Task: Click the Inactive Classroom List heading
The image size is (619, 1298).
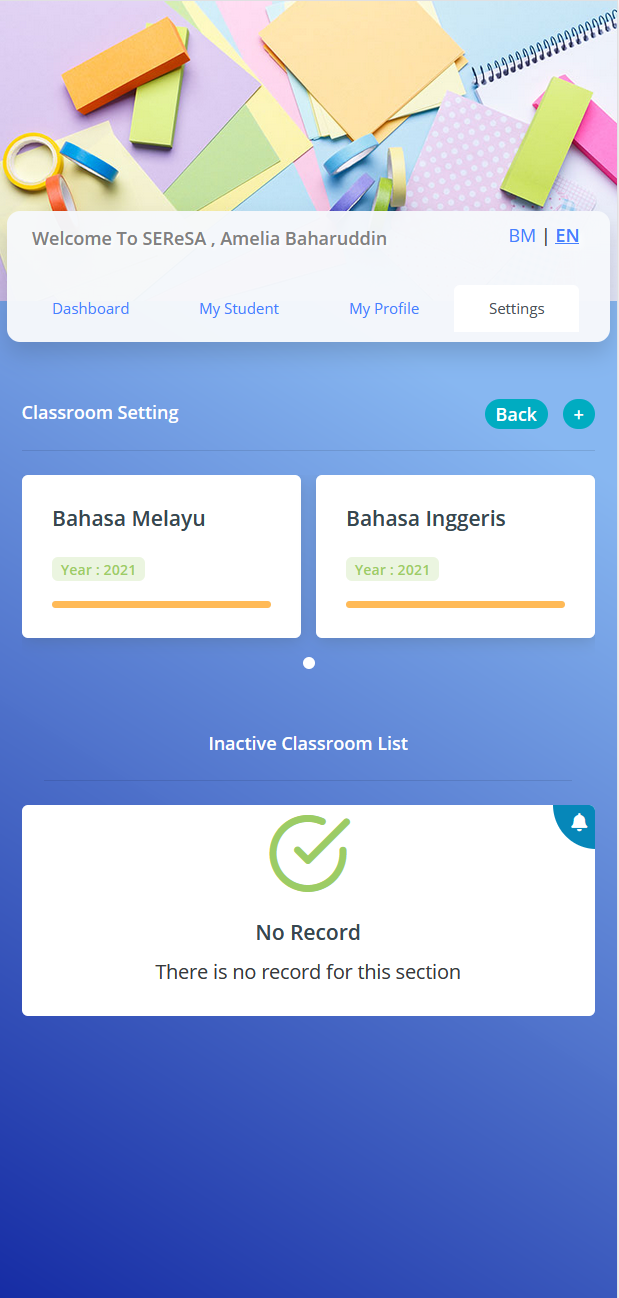Action: [308, 744]
